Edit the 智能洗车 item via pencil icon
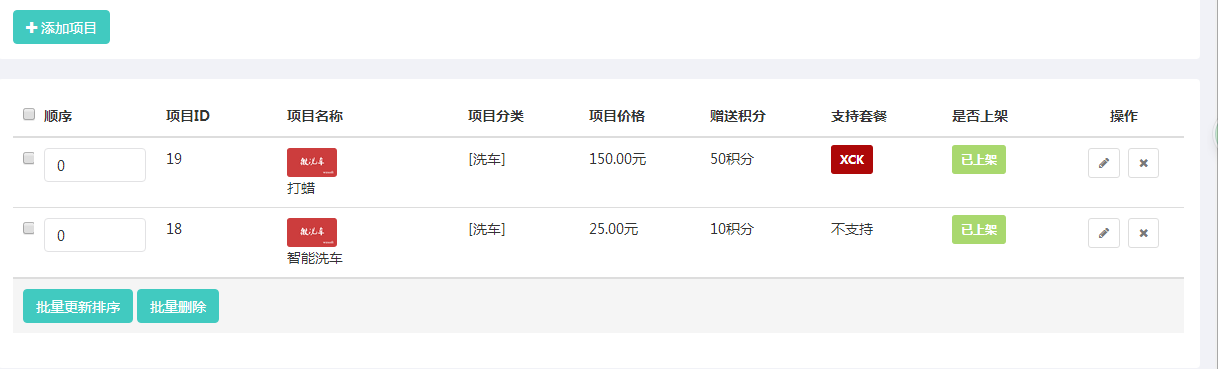This screenshot has height=369, width=1218. [1104, 233]
